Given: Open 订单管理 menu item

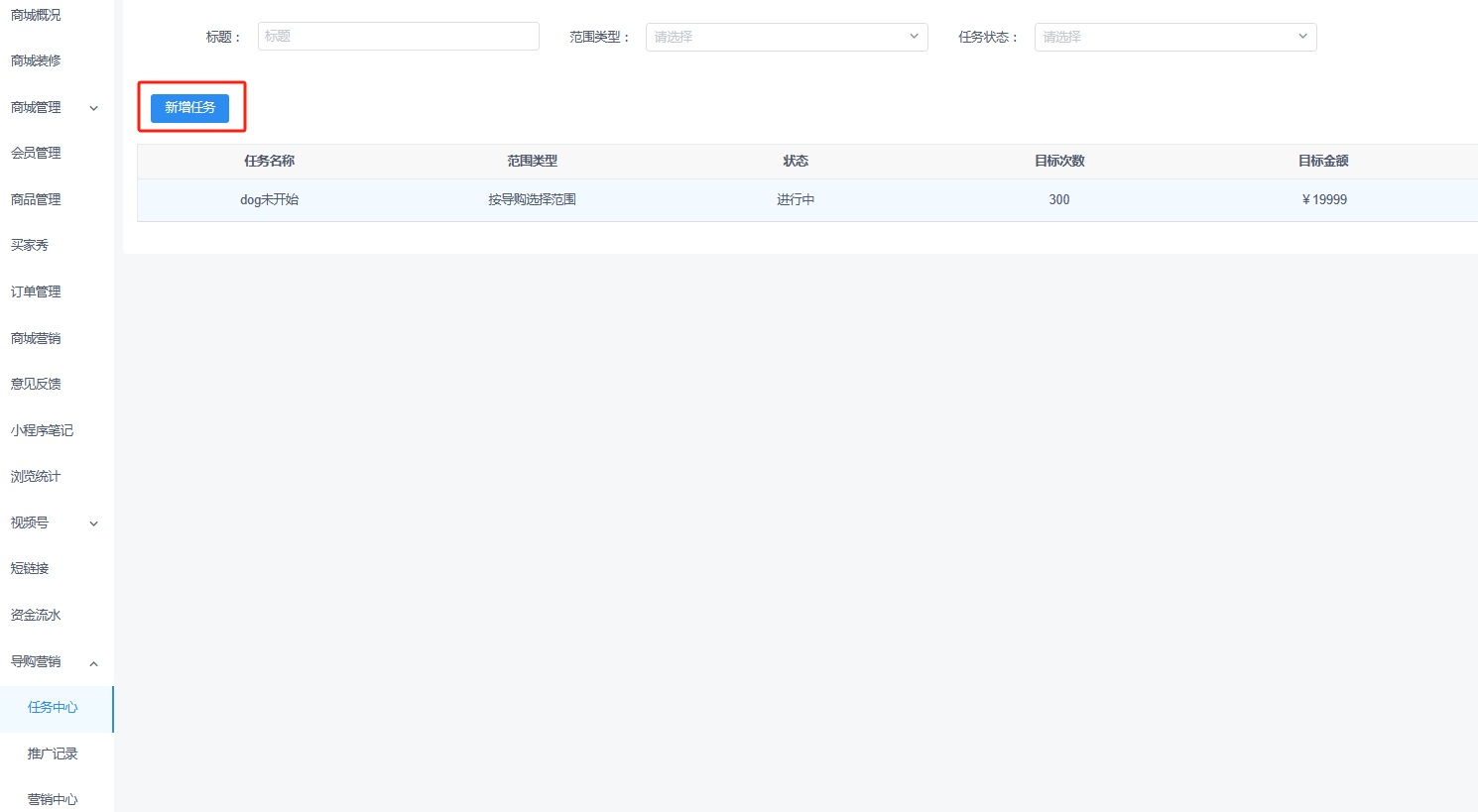Looking at the screenshot, I should [36, 291].
